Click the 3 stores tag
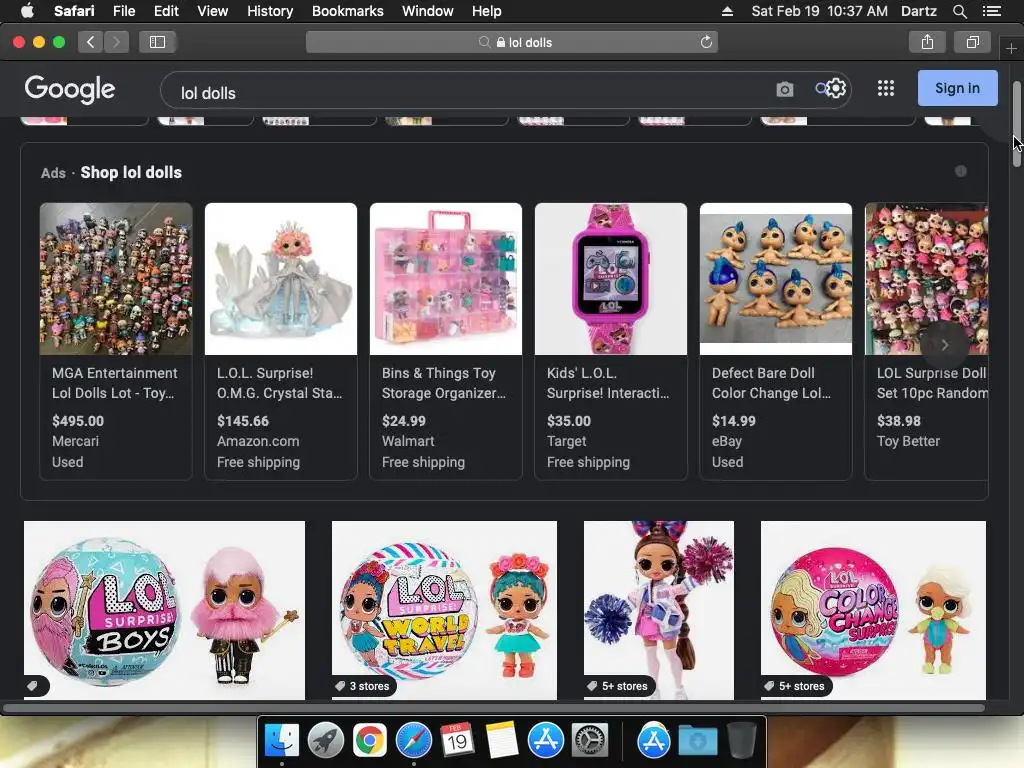 tap(363, 686)
